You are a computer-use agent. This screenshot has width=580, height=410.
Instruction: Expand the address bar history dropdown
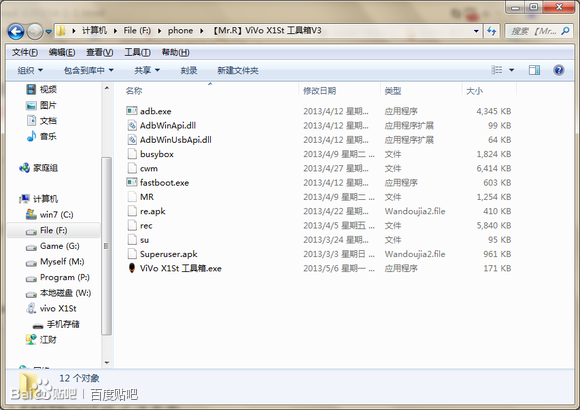pos(476,31)
